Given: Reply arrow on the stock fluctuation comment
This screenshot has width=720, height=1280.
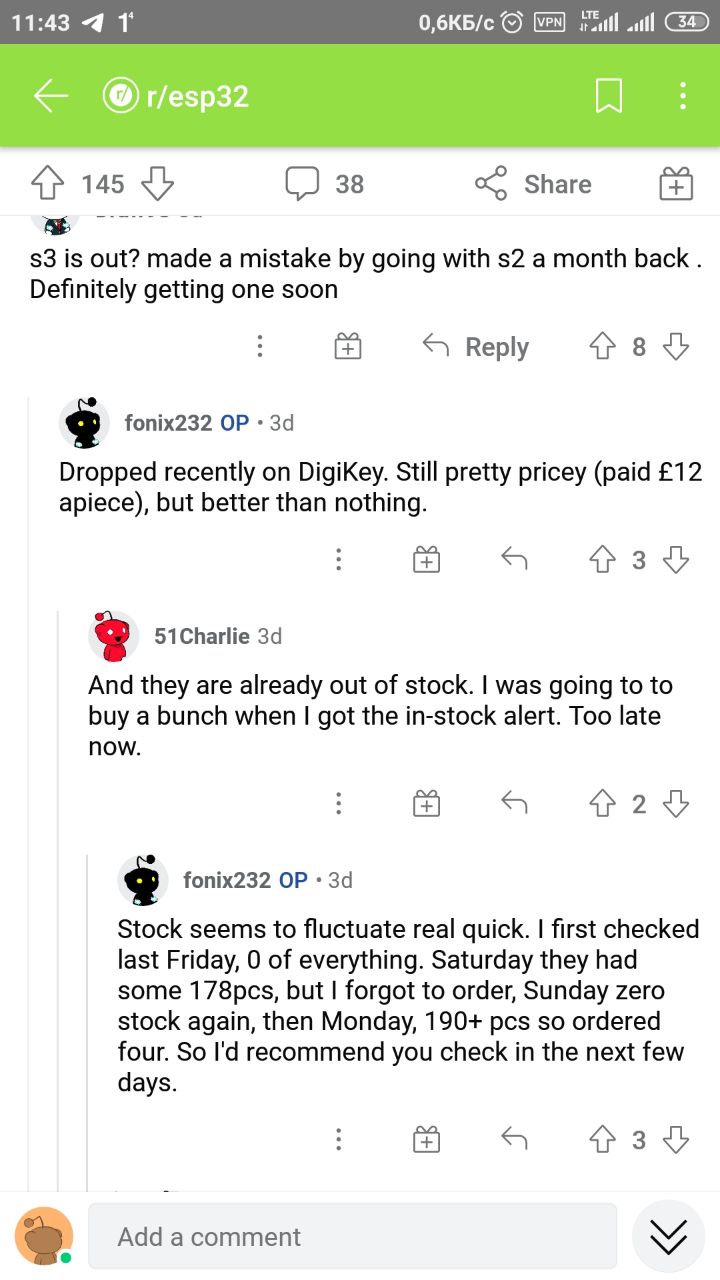Looking at the screenshot, I should (513, 1139).
